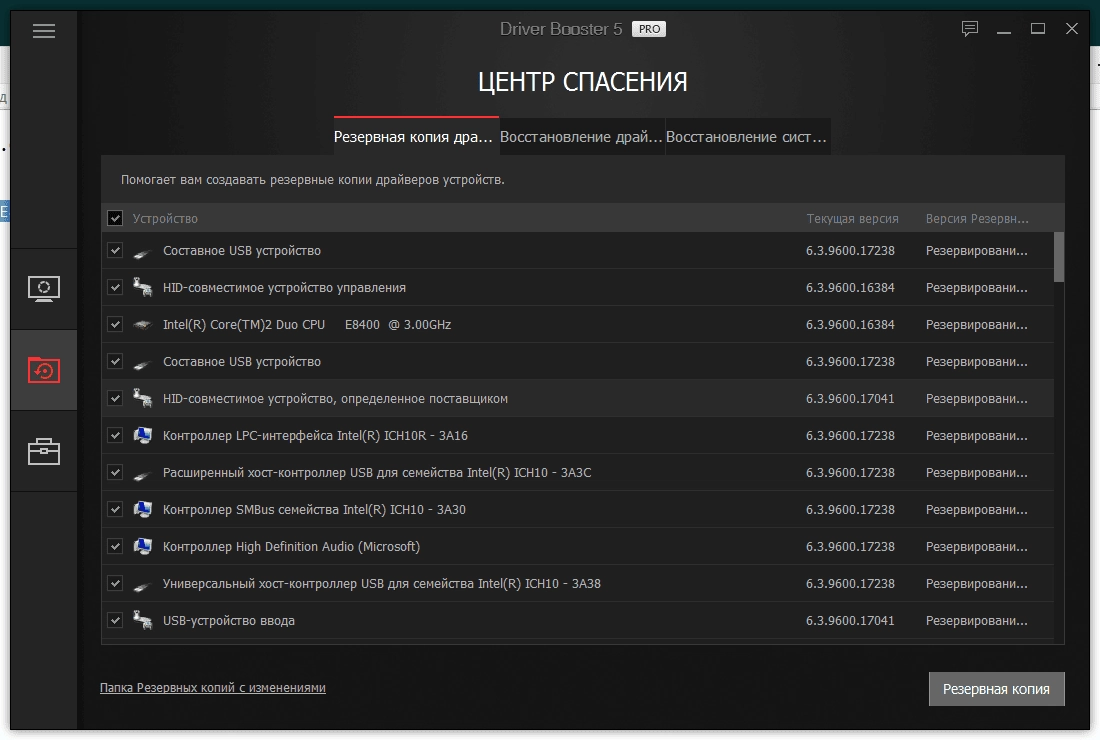Sort by Версия Резервн... column header

click(977, 219)
